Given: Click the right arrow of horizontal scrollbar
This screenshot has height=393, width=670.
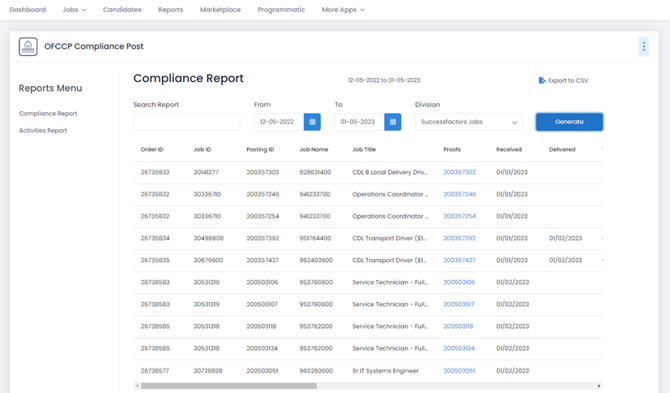Looking at the screenshot, I should [x=599, y=386].
